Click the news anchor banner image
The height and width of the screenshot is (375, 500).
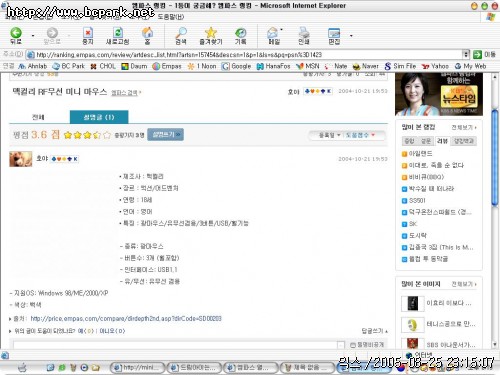click(439, 94)
